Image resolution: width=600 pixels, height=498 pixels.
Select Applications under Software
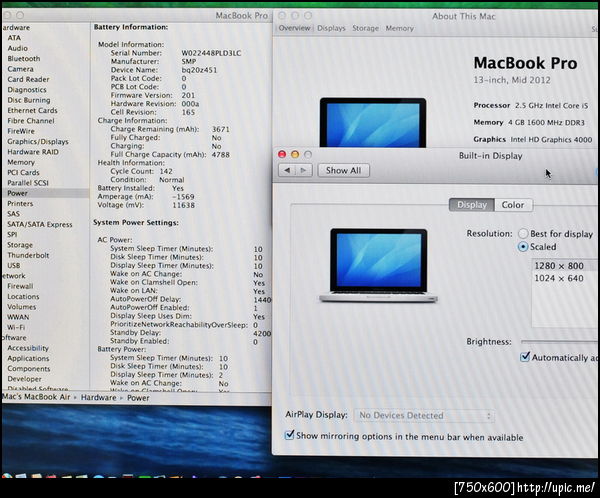28,358
